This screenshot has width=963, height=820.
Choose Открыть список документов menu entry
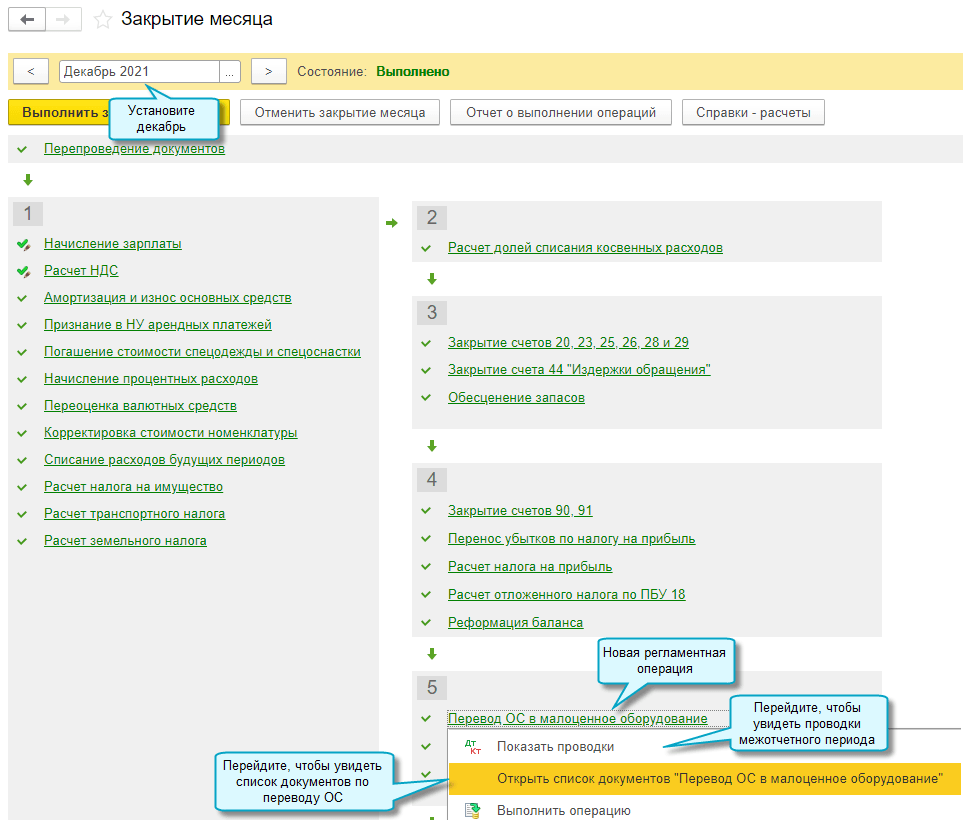point(719,779)
